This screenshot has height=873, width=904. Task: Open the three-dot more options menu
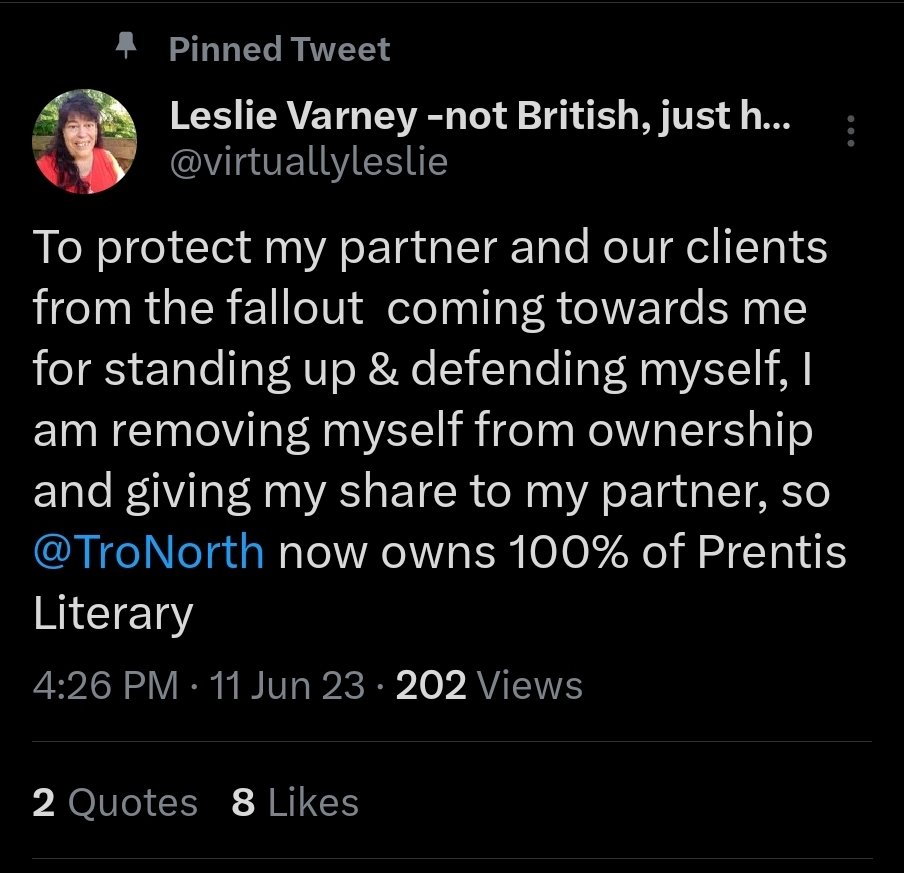click(851, 131)
